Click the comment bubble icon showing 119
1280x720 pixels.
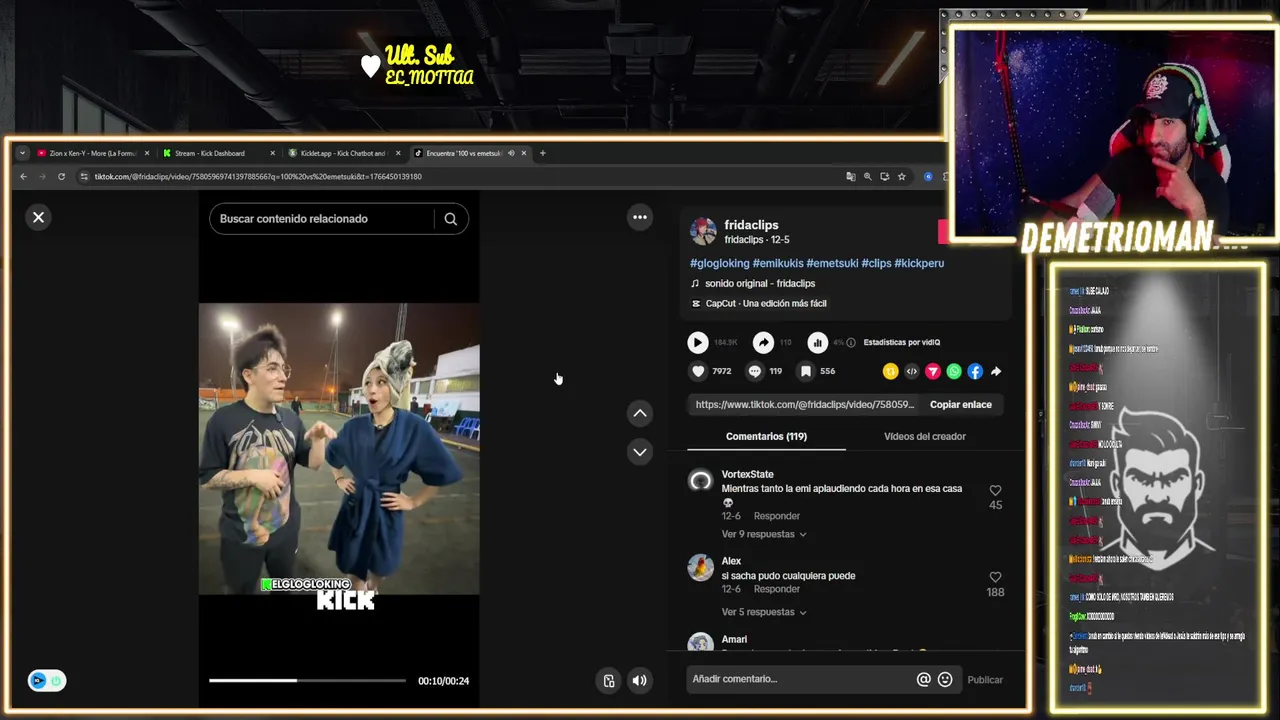pyautogui.click(x=755, y=371)
